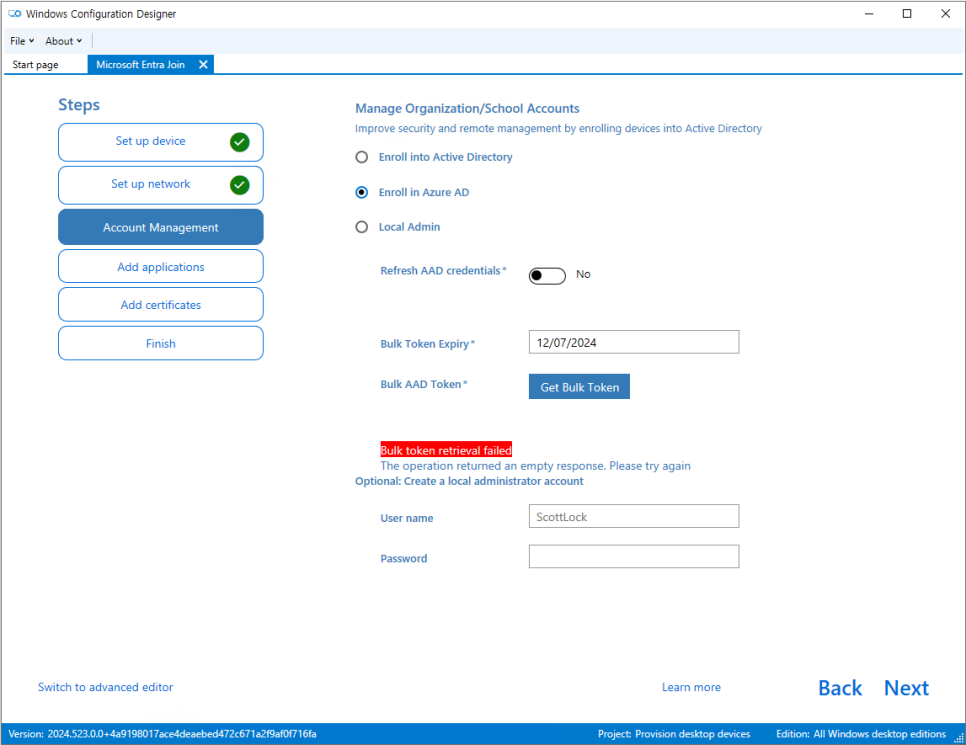The height and width of the screenshot is (745, 966).
Task: Maximize the Windows Configuration Designer window
Action: point(907,14)
